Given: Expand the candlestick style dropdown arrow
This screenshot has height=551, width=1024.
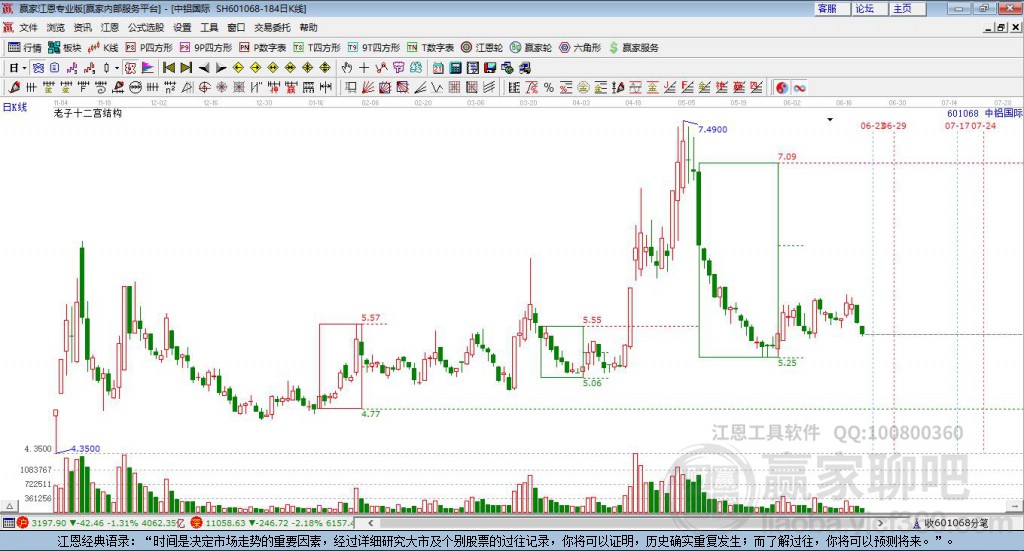Looking at the screenshot, I should point(117,68).
